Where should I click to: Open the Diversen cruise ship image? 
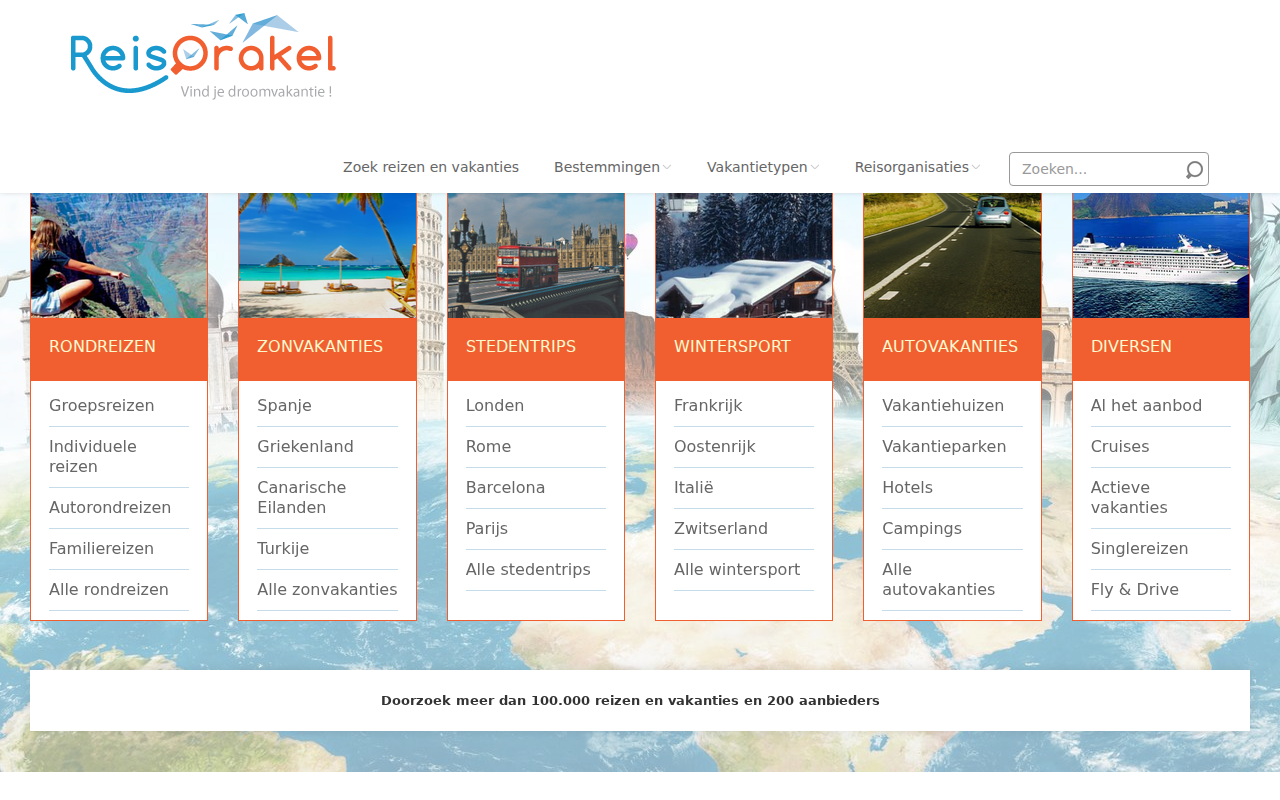pos(1161,255)
